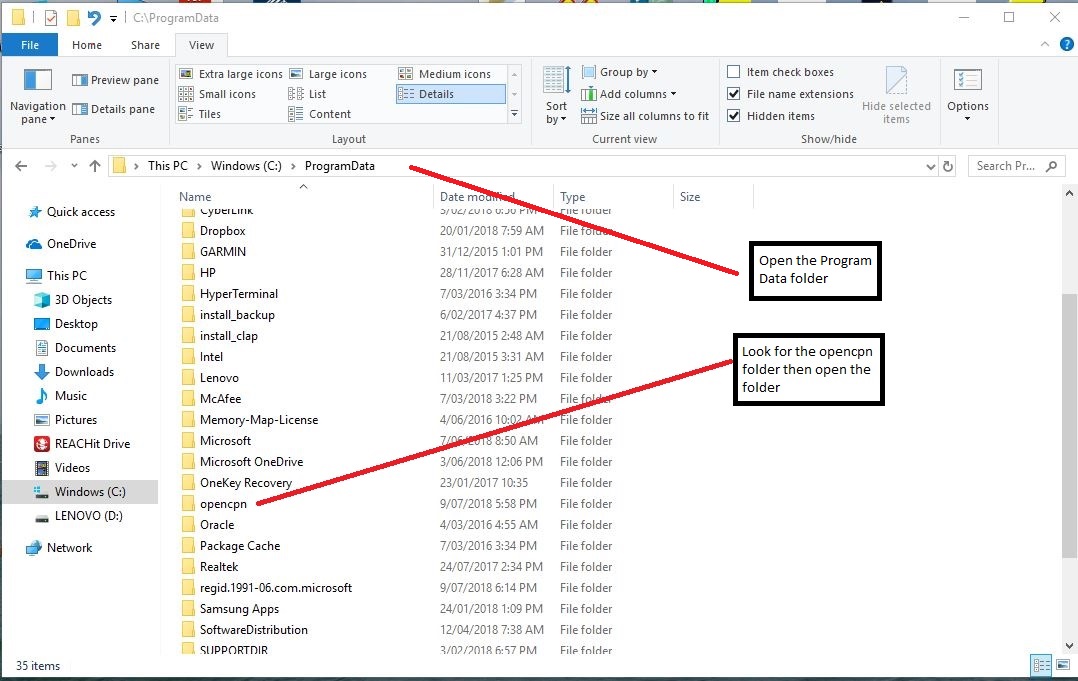Open the address bar history dropdown

(x=931, y=165)
